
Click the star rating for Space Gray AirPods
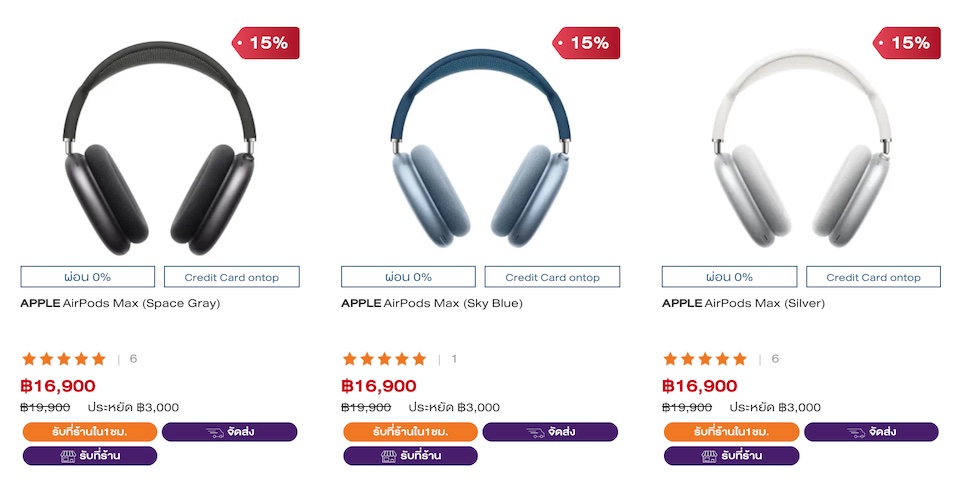coord(64,359)
